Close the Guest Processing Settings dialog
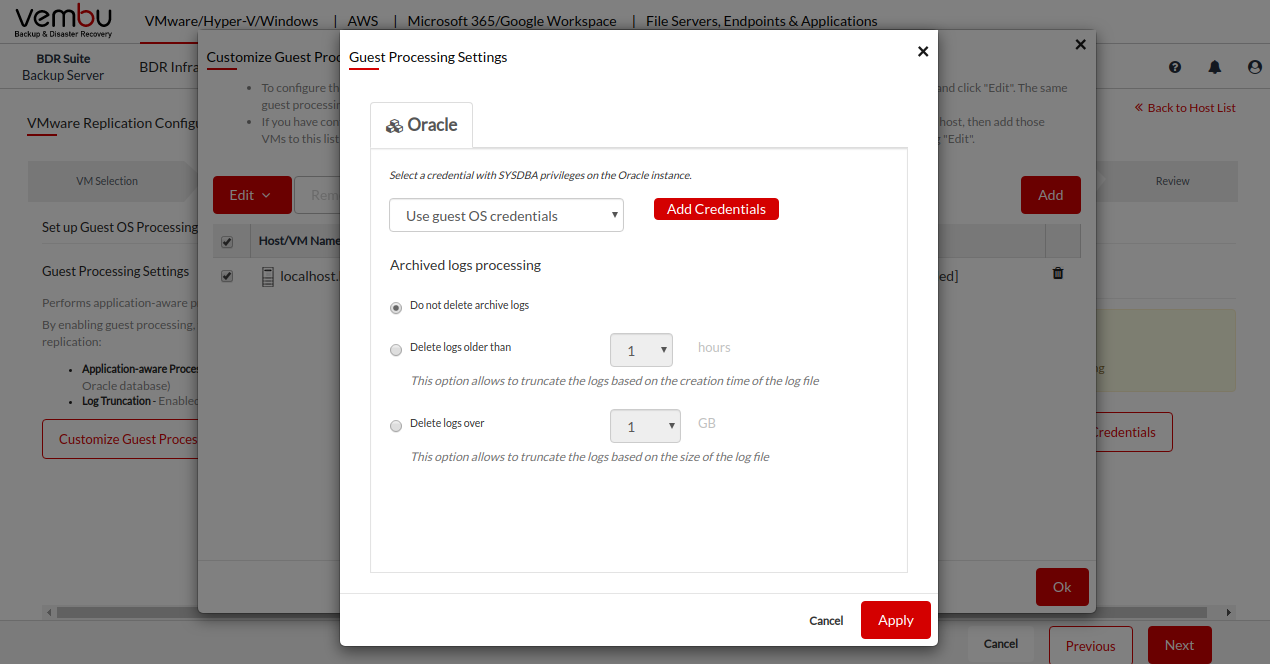The height and width of the screenshot is (664, 1270). click(923, 51)
